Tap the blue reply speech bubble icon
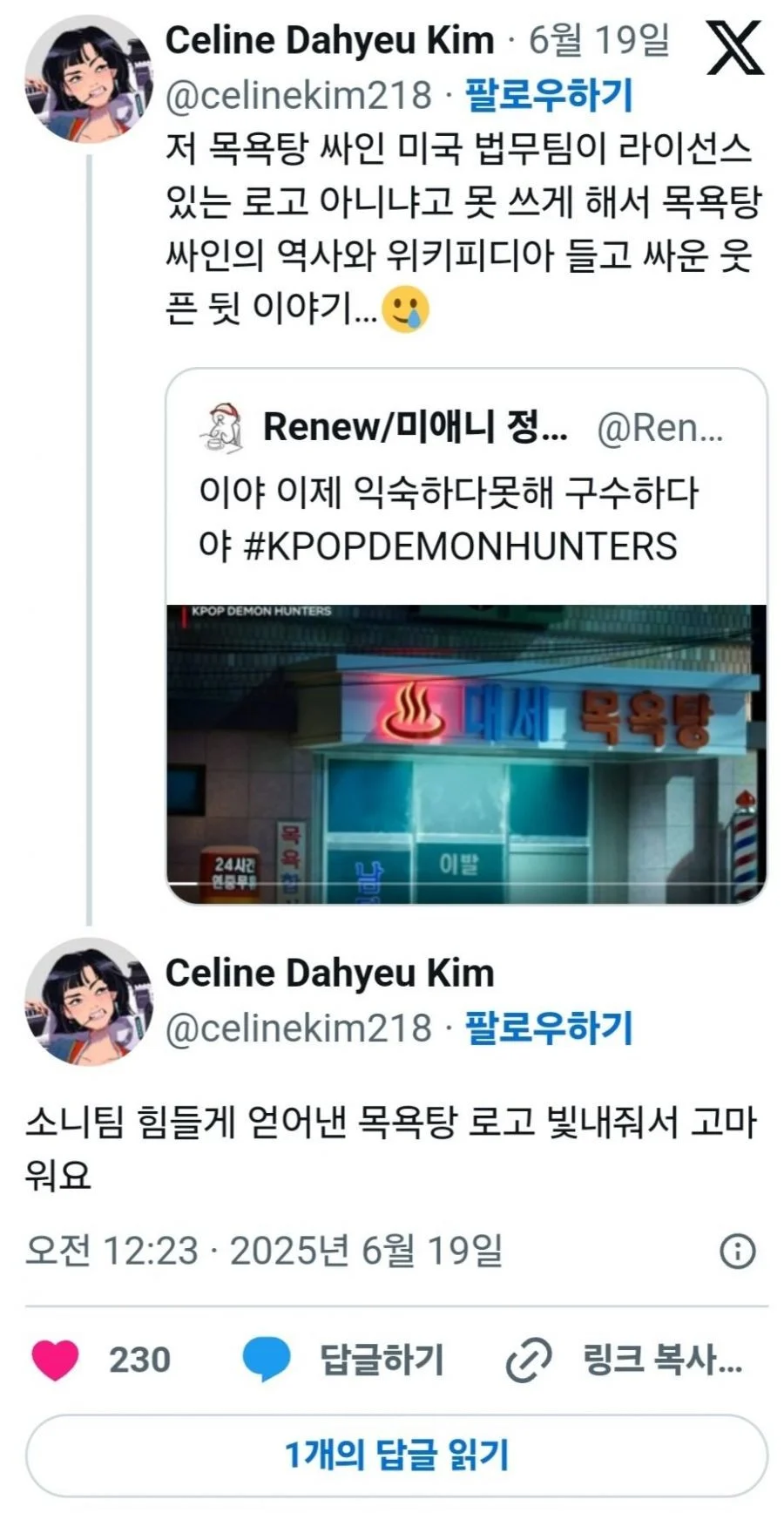The height and width of the screenshot is (1520, 784). [x=266, y=1360]
